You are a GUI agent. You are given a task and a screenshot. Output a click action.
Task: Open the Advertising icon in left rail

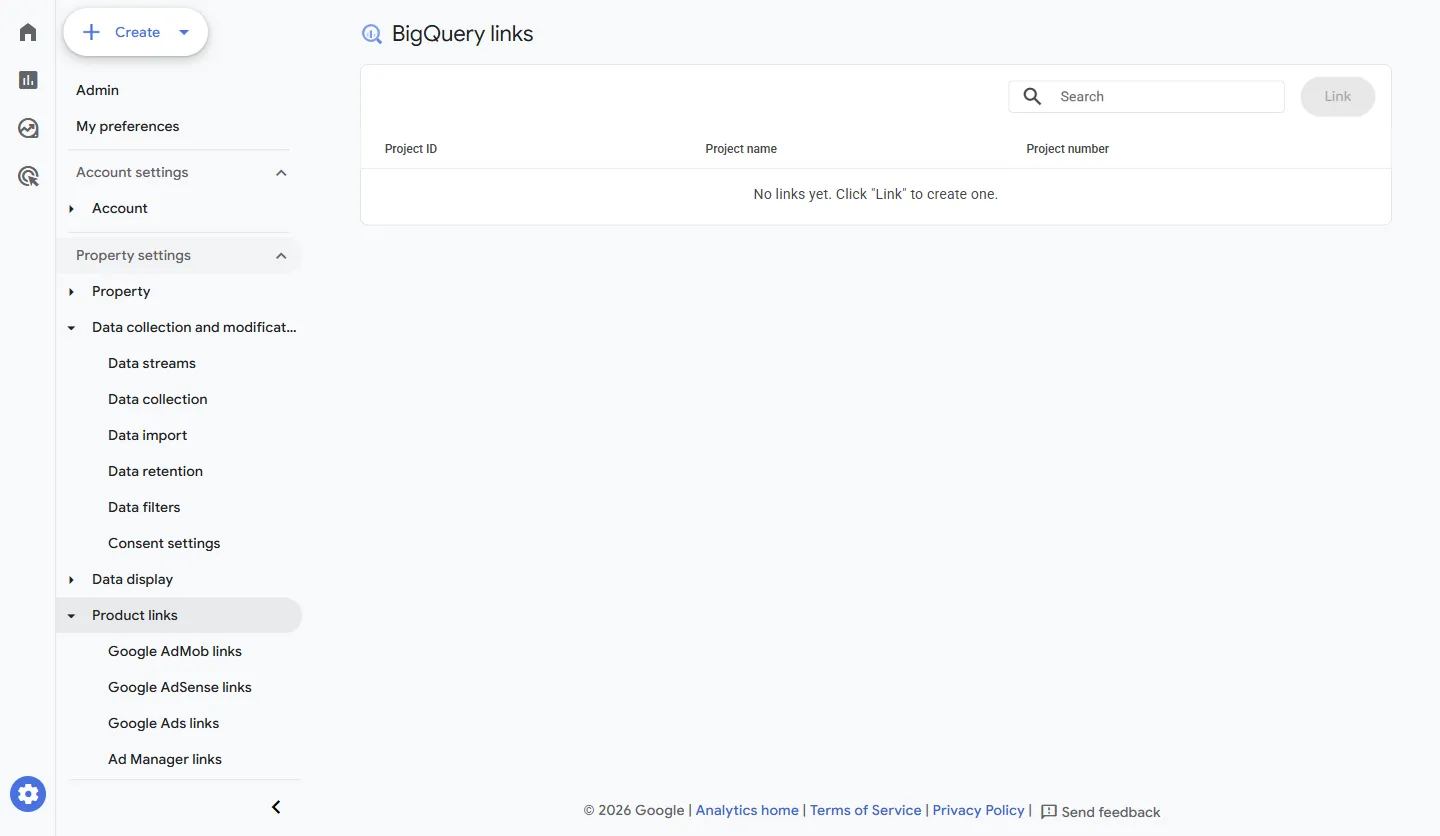(x=28, y=177)
